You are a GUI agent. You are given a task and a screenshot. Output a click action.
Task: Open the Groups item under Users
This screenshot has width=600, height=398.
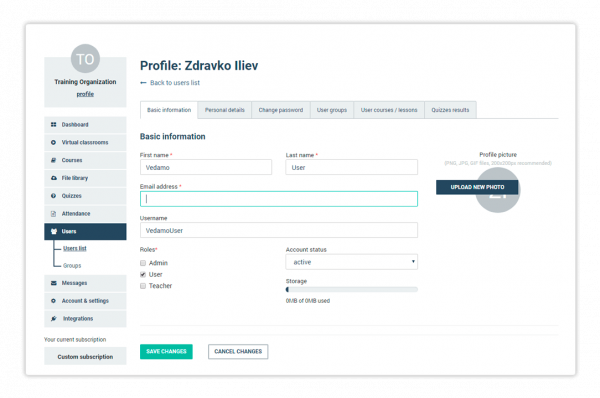coord(72,266)
